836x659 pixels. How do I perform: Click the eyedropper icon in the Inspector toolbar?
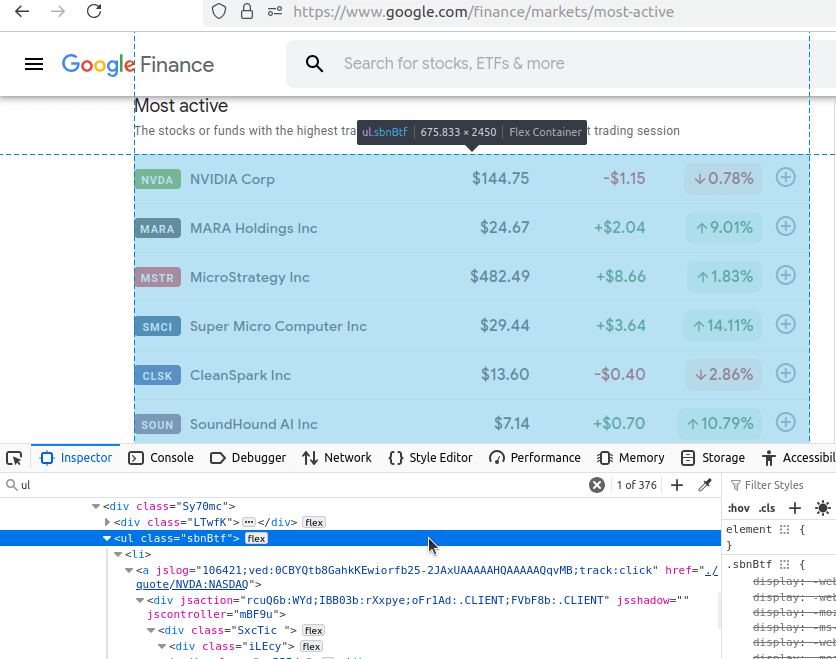tap(705, 484)
